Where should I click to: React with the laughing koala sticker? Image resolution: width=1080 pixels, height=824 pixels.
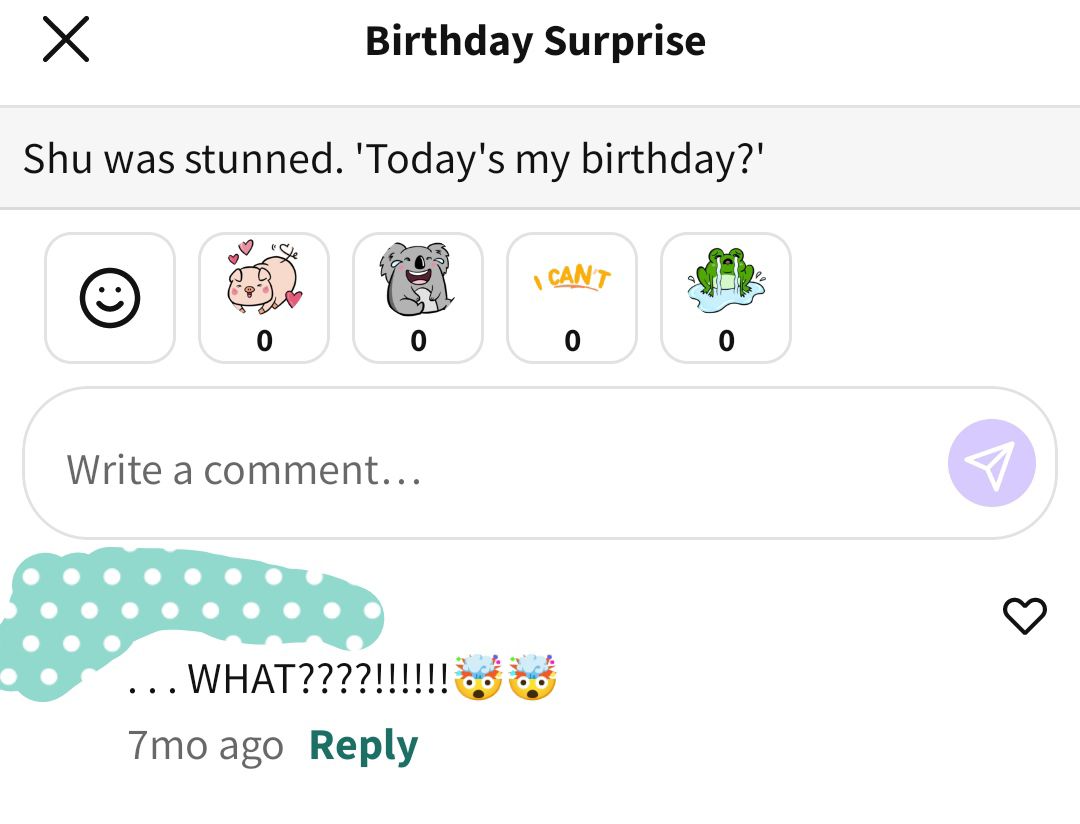(x=418, y=298)
